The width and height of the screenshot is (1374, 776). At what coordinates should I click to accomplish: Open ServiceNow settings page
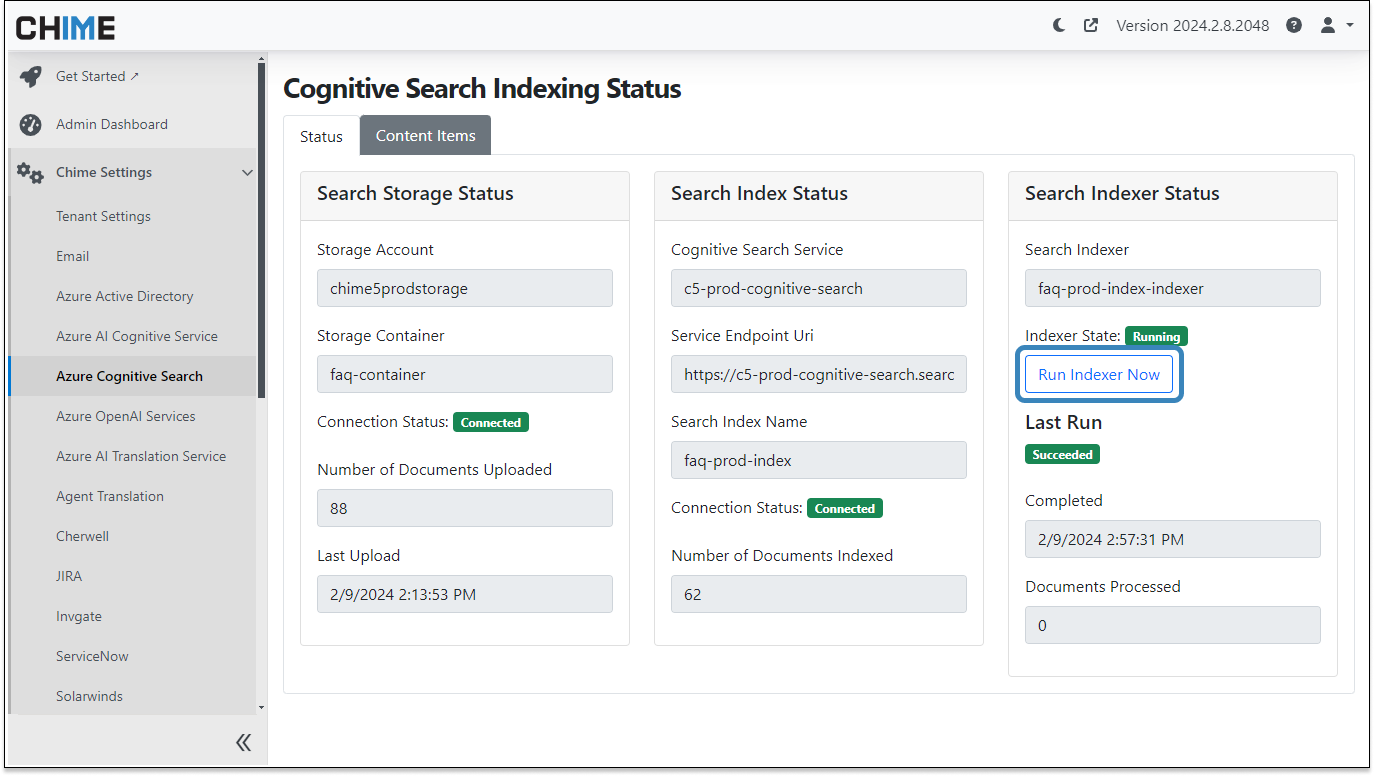coord(92,656)
